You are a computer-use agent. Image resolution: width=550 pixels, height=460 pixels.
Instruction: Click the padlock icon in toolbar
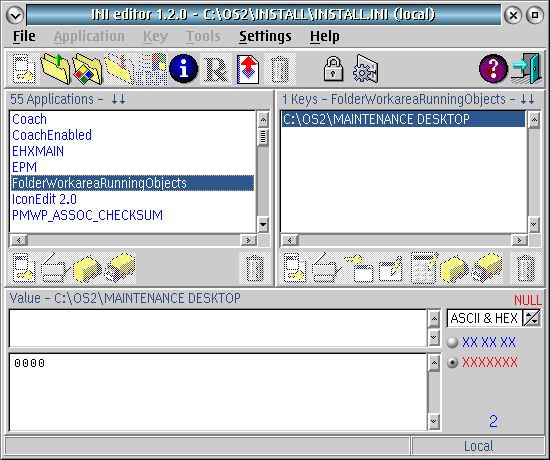tap(333, 69)
